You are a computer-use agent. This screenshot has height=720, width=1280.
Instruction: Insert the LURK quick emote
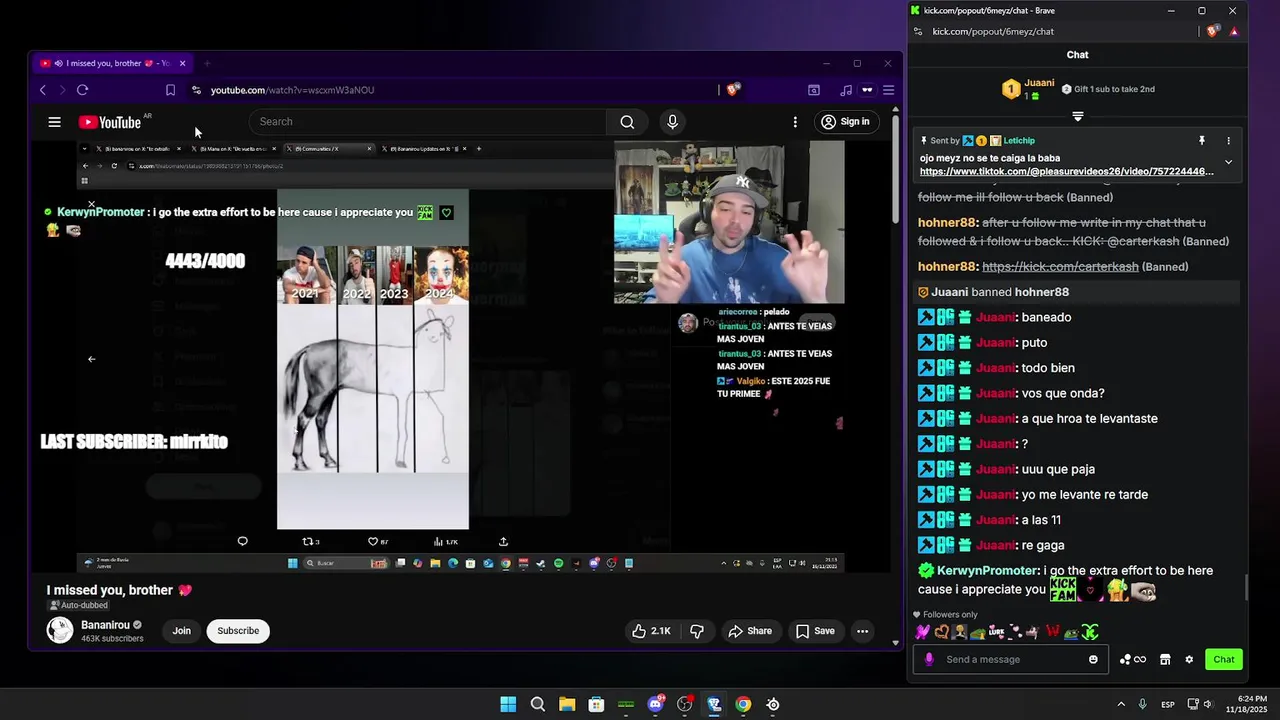[997, 632]
